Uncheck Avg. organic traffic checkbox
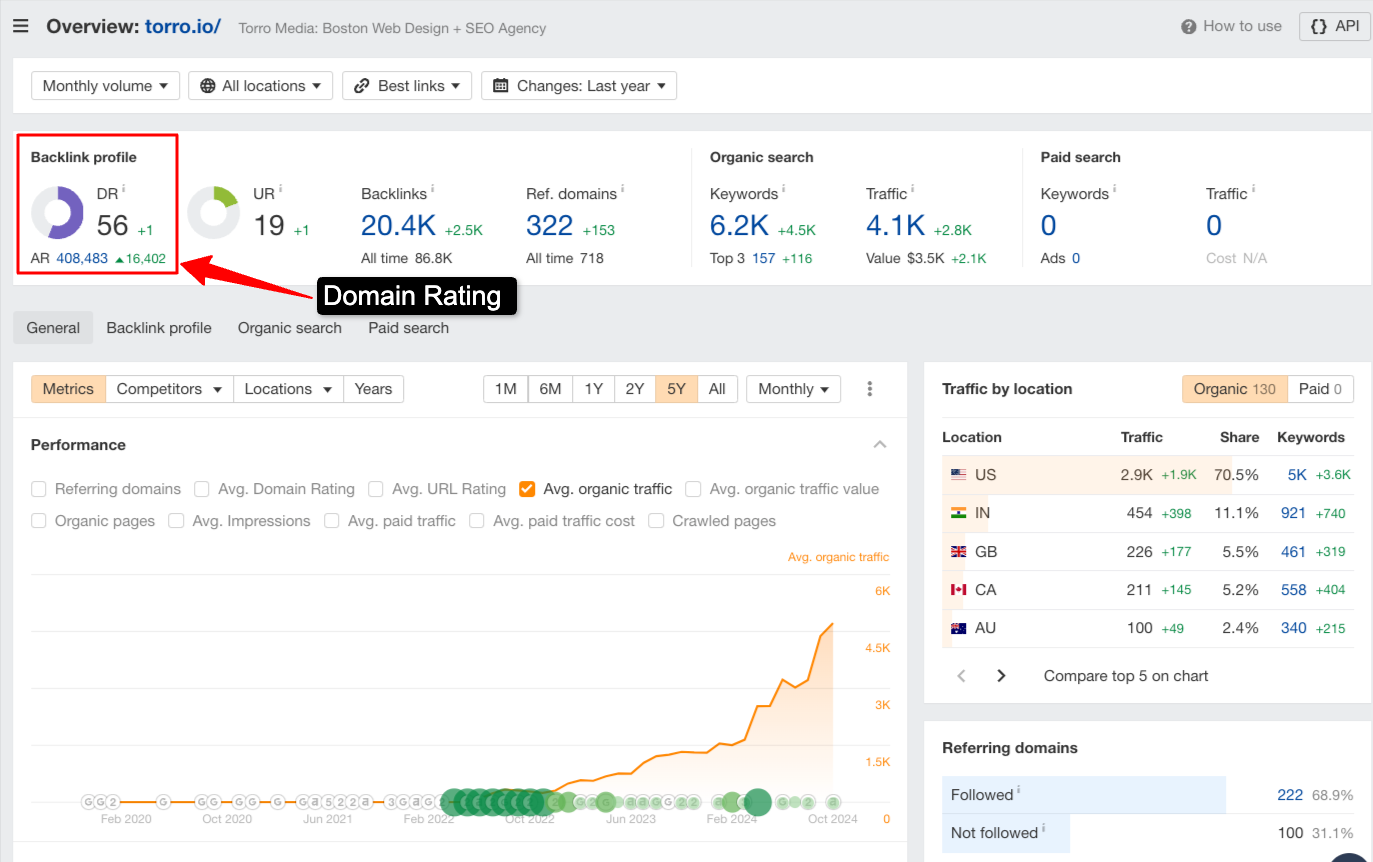This screenshot has width=1373, height=862. click(527, 489)
